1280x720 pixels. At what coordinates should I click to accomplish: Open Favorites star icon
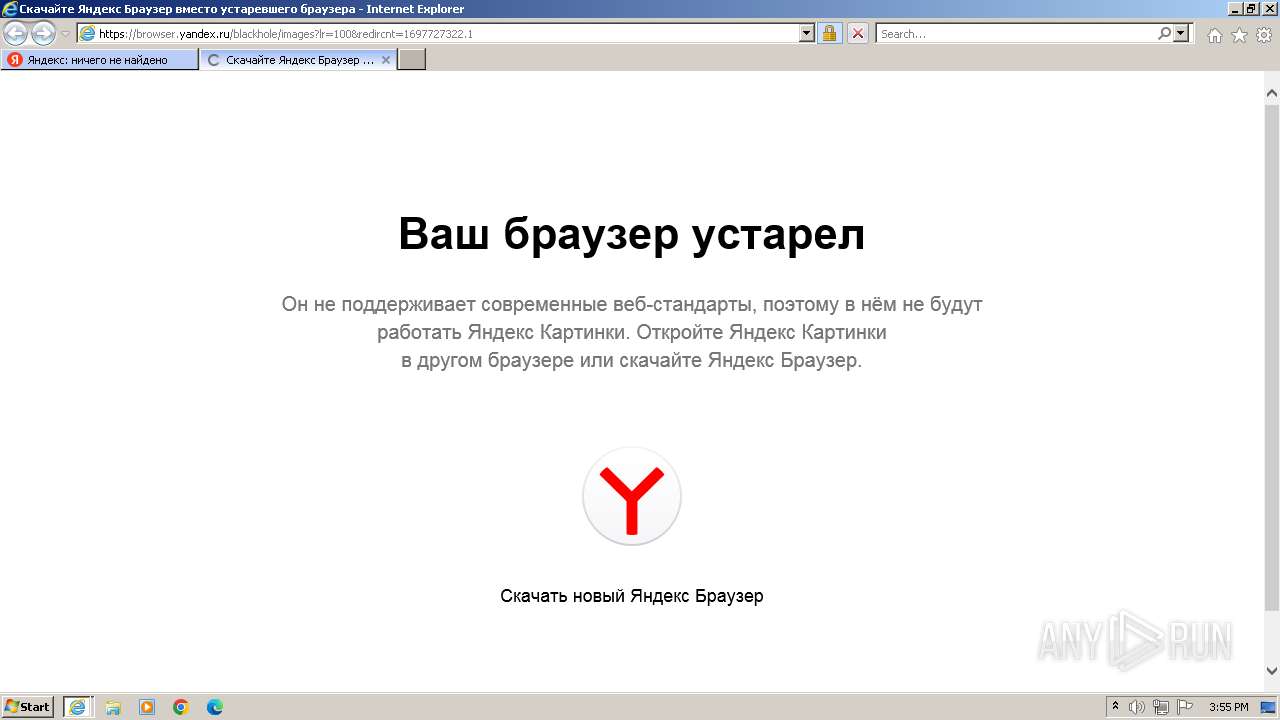coord(1239,35)
